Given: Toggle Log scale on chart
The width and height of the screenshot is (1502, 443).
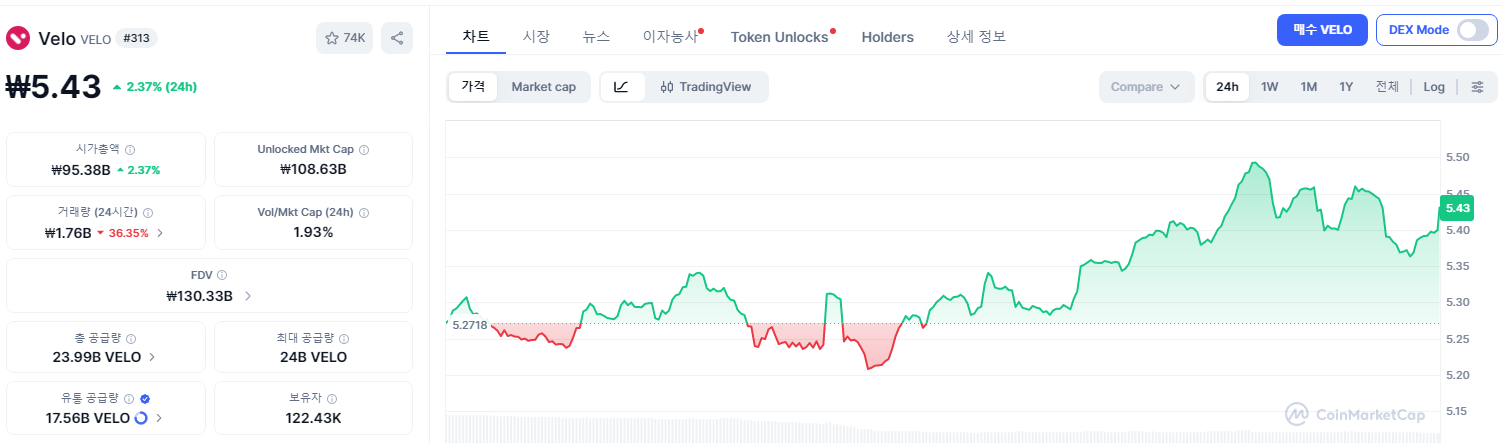Looking at the screenshot, I should click(1434, 87).
